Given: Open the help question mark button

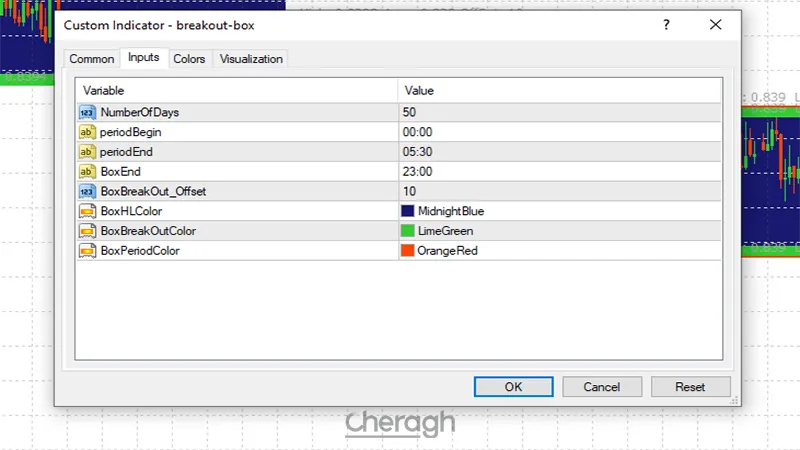Looking at the screenshot, I should [x=666, y=25].
